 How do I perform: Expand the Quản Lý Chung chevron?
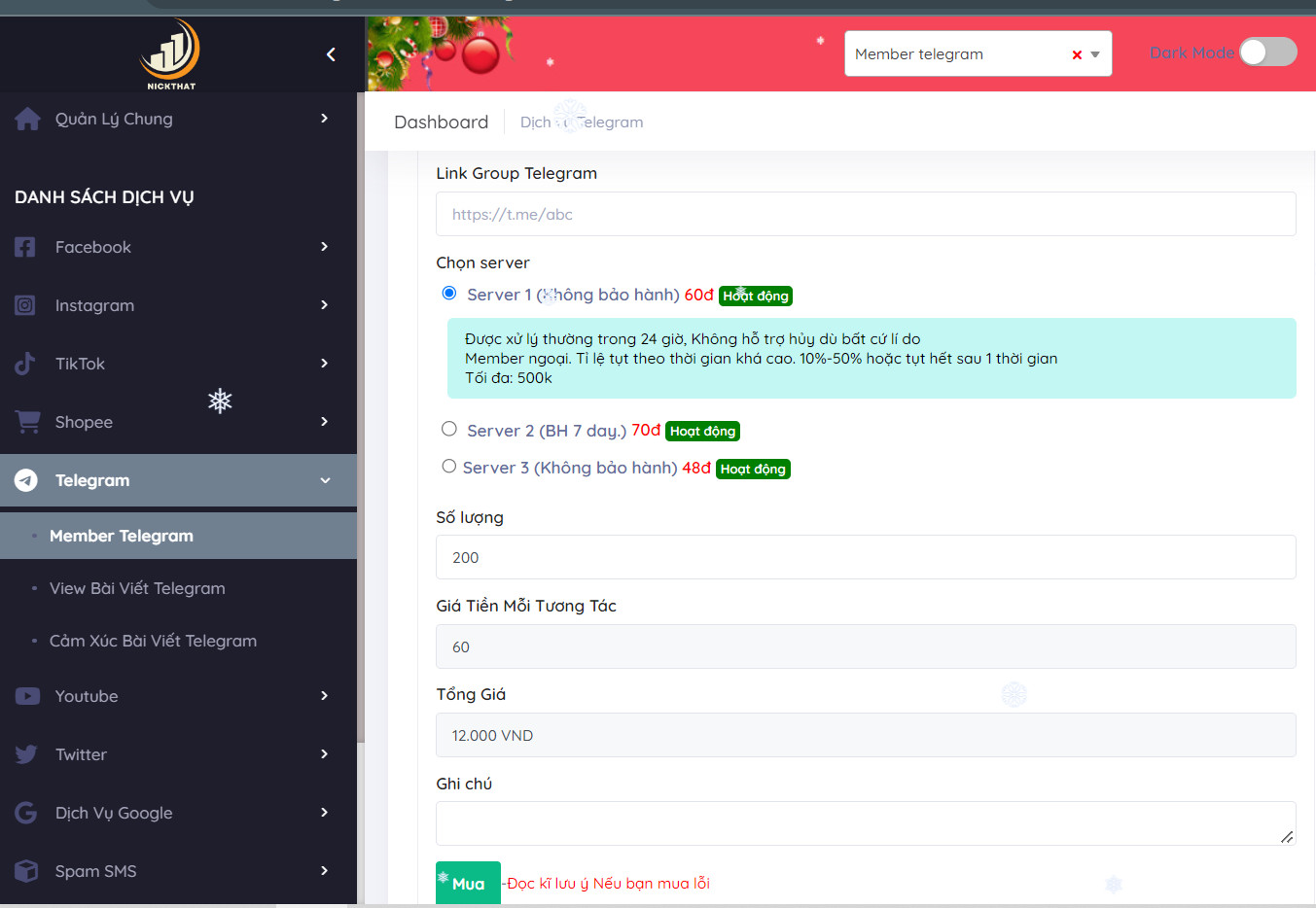pos(325,118)
